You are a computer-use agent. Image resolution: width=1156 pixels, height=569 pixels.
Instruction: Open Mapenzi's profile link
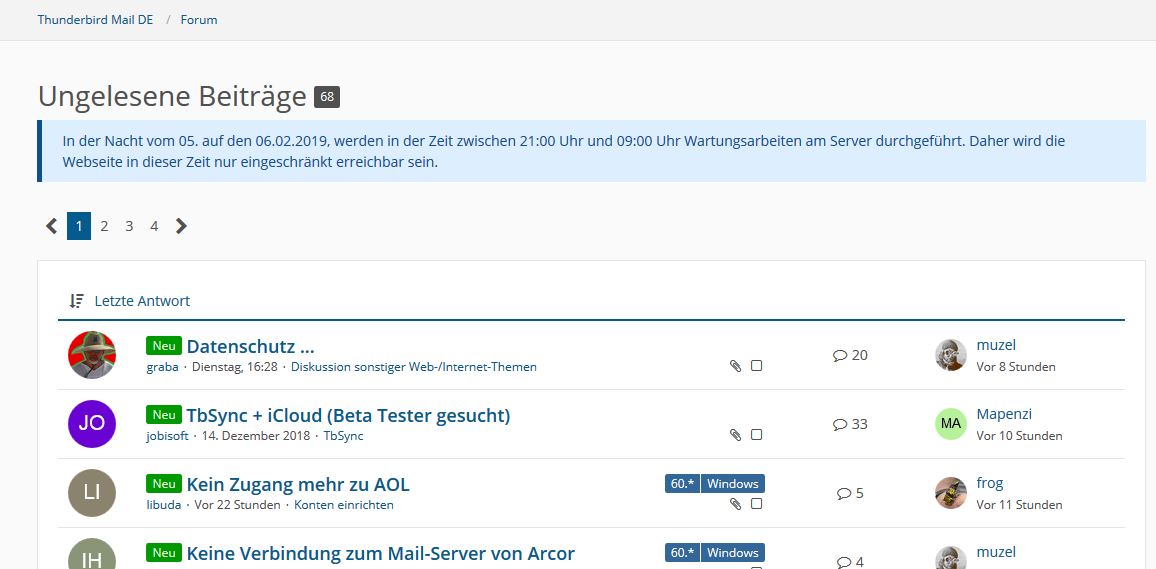point(1004,414)
